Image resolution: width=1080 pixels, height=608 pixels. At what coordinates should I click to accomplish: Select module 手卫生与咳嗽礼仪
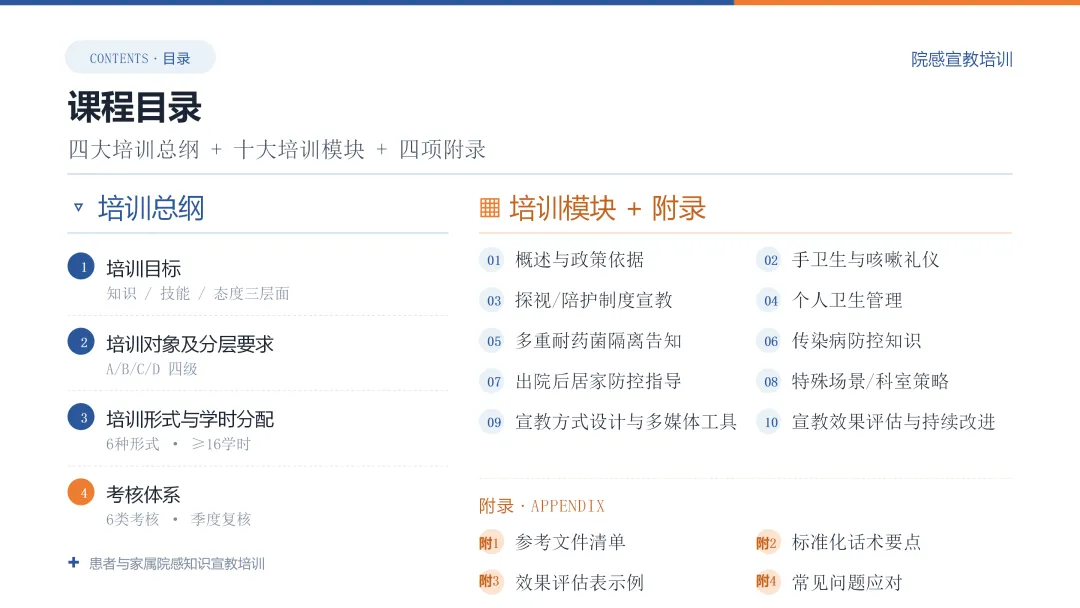[865, 260]
